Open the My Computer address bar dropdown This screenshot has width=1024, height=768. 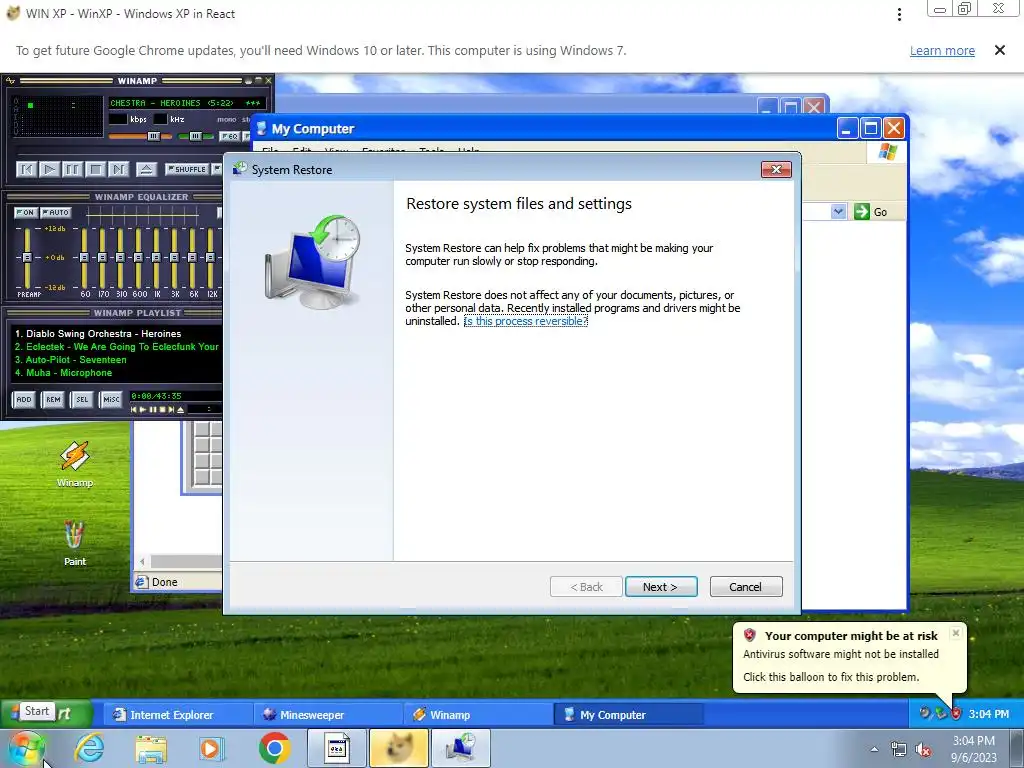[x=839, y=212]
